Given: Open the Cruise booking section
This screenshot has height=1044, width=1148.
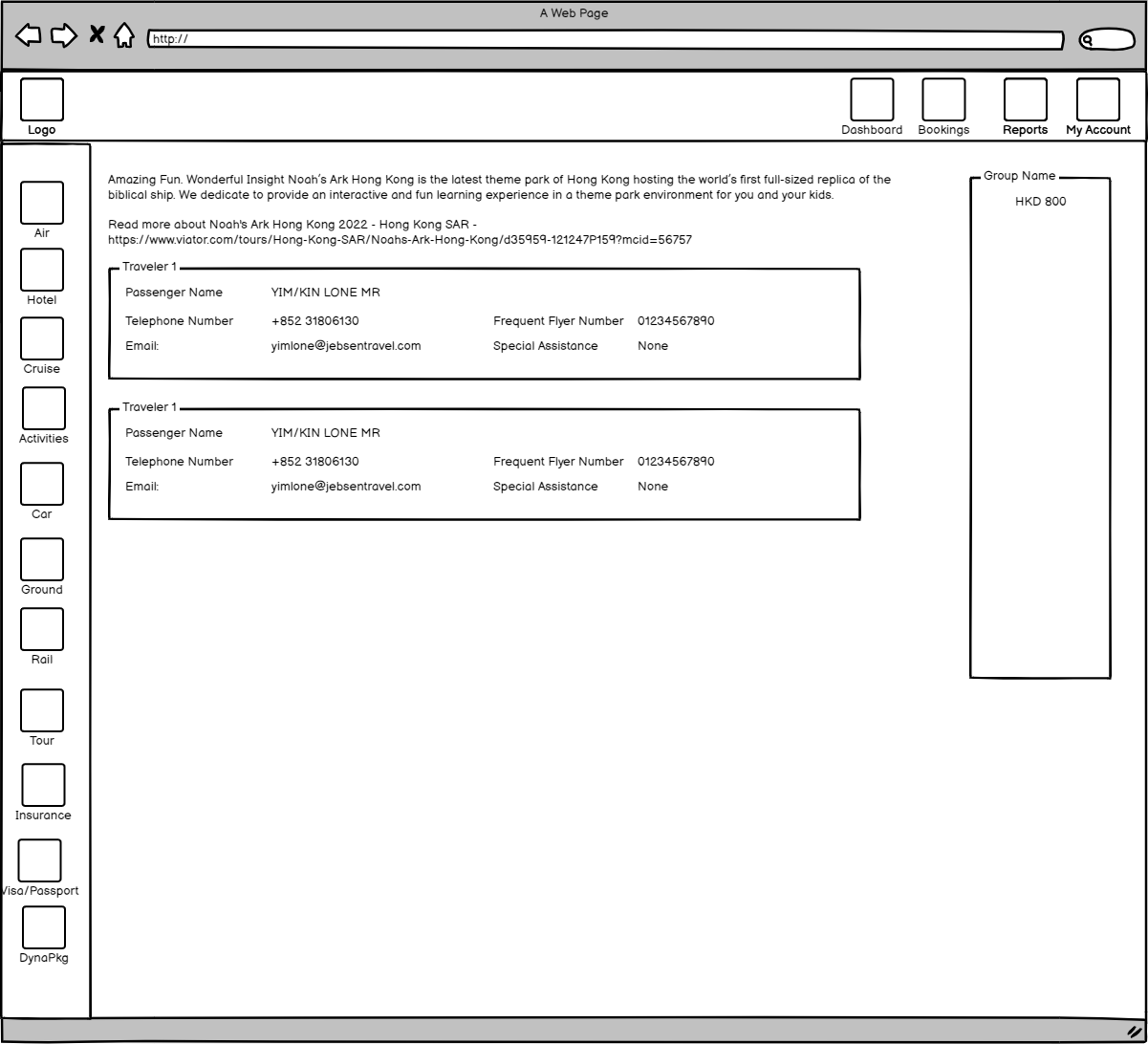Looking at the screenshot, I should point(42,339).
